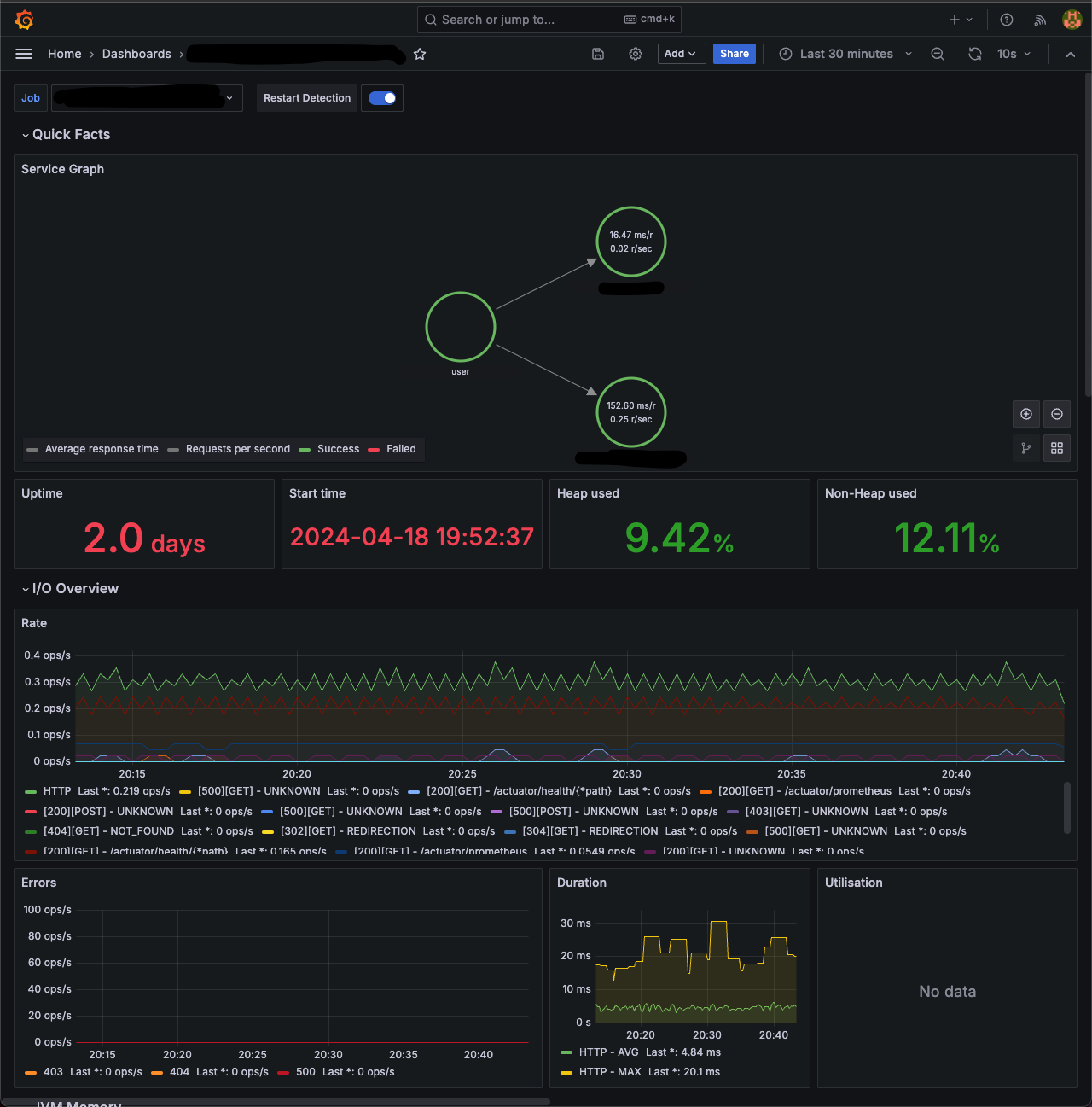Switch service graph to grid layout

point(1057,448)
